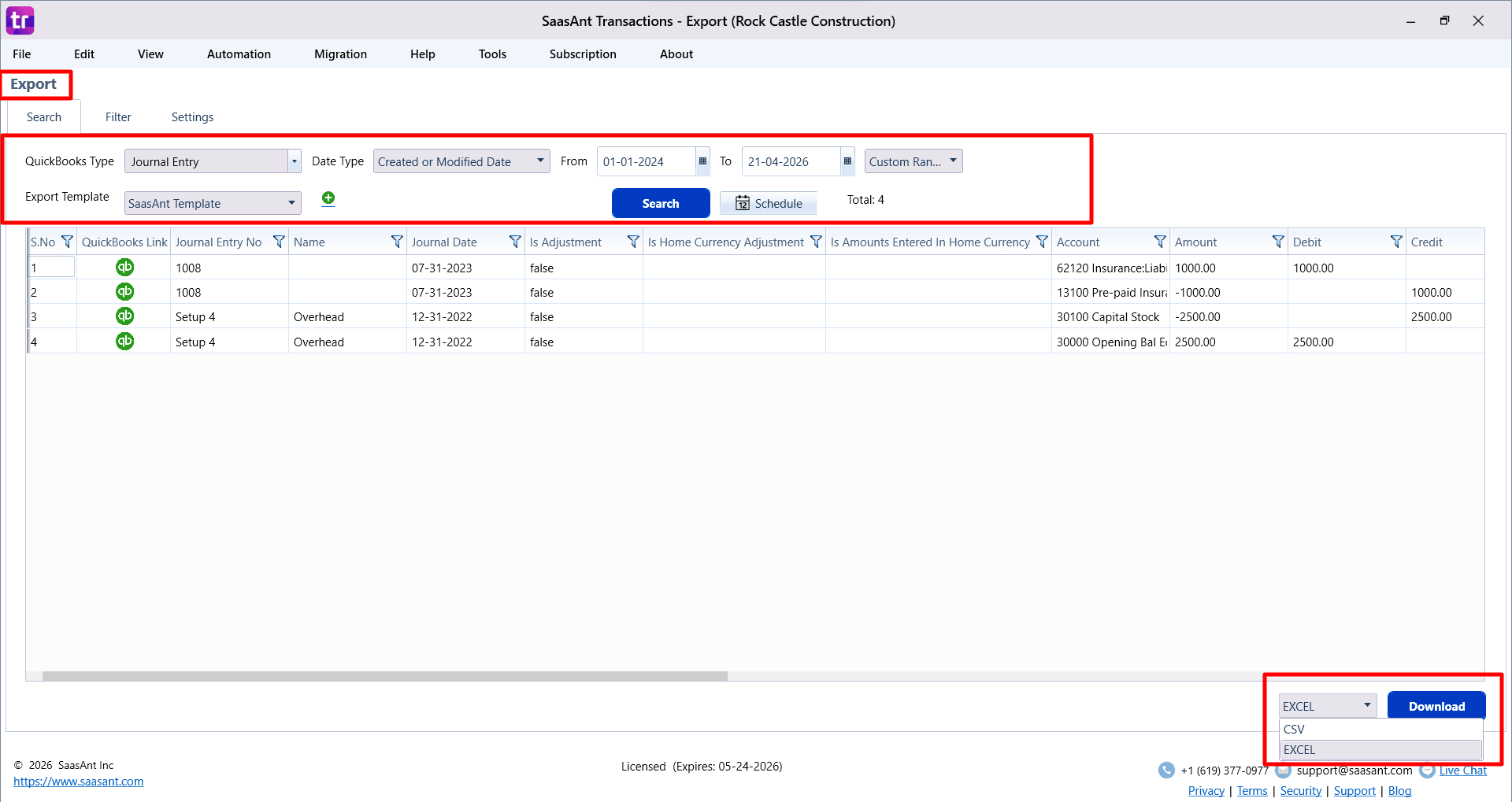
Task: Open the Migration menu
Action: click(x=340, y=54)
